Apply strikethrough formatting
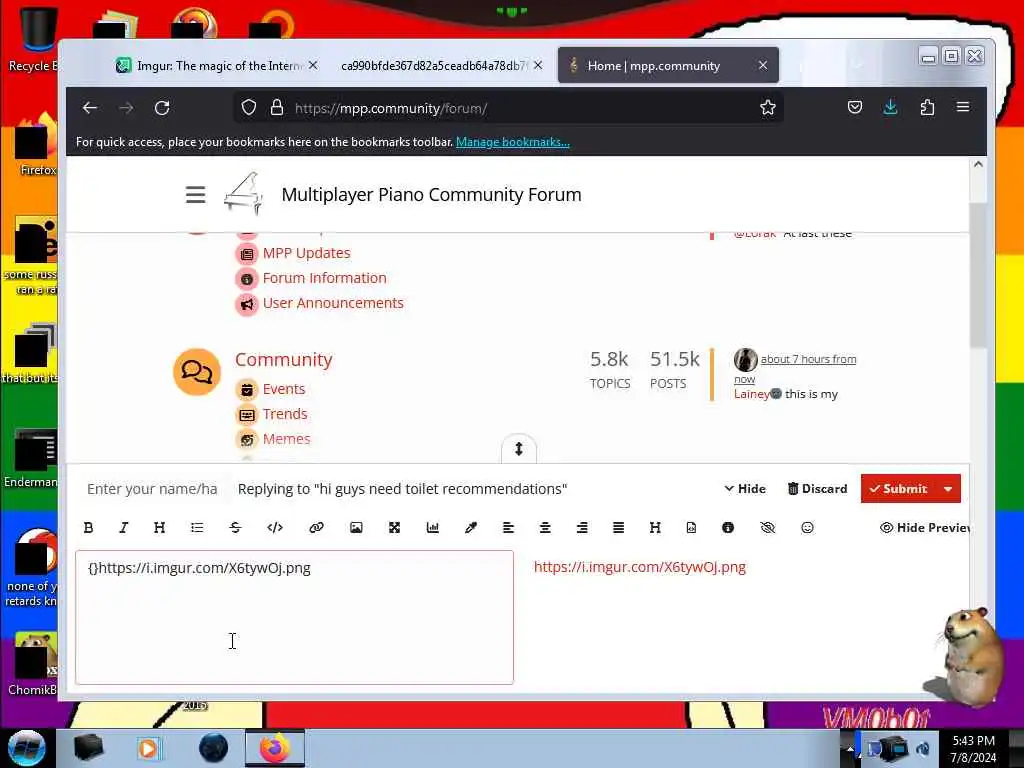The image size is (1024, 768). (x=235, y=528)
